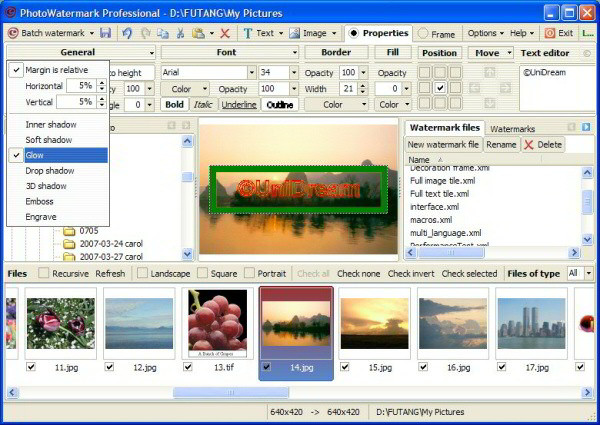Image resolution: width=600 pixels, height=425 pixels.
Task: Click the copyright symbol icon beside Text editor
Action: pos(587,53)
